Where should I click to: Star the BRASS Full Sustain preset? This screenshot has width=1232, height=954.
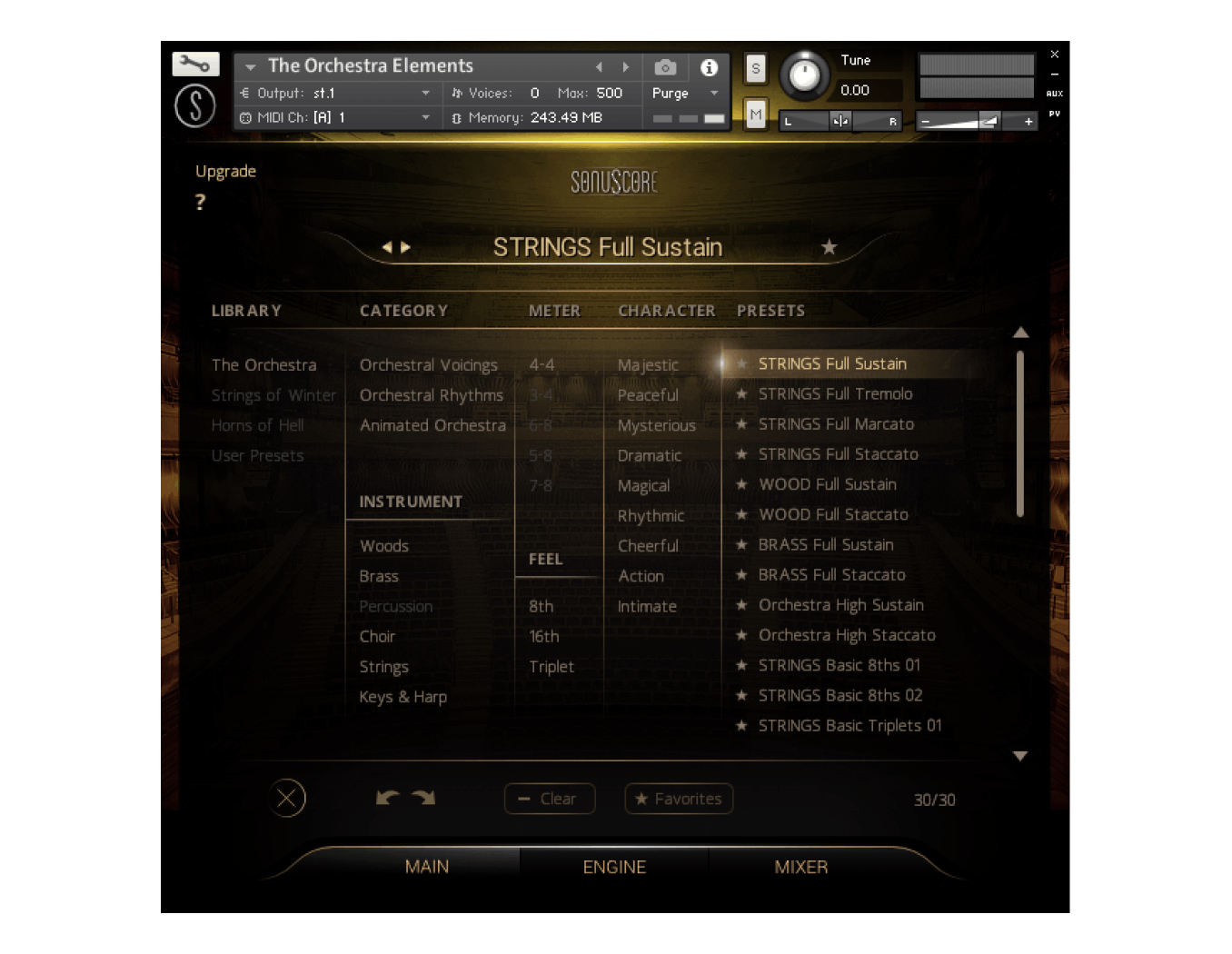741,544
